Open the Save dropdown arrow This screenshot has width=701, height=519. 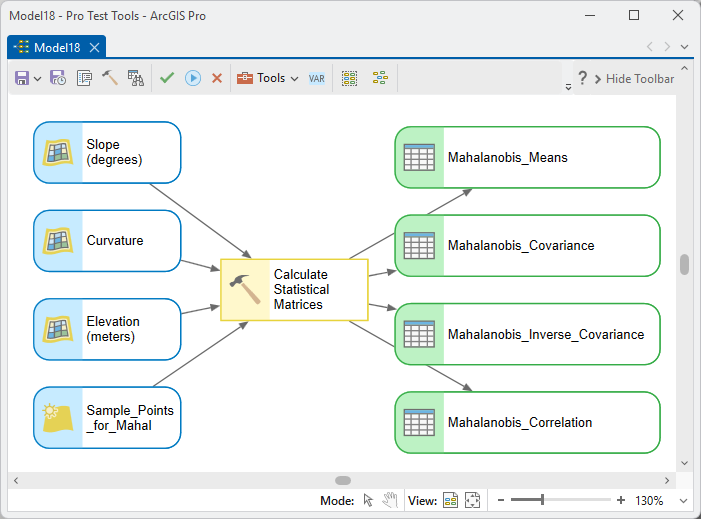coord(38,79)
